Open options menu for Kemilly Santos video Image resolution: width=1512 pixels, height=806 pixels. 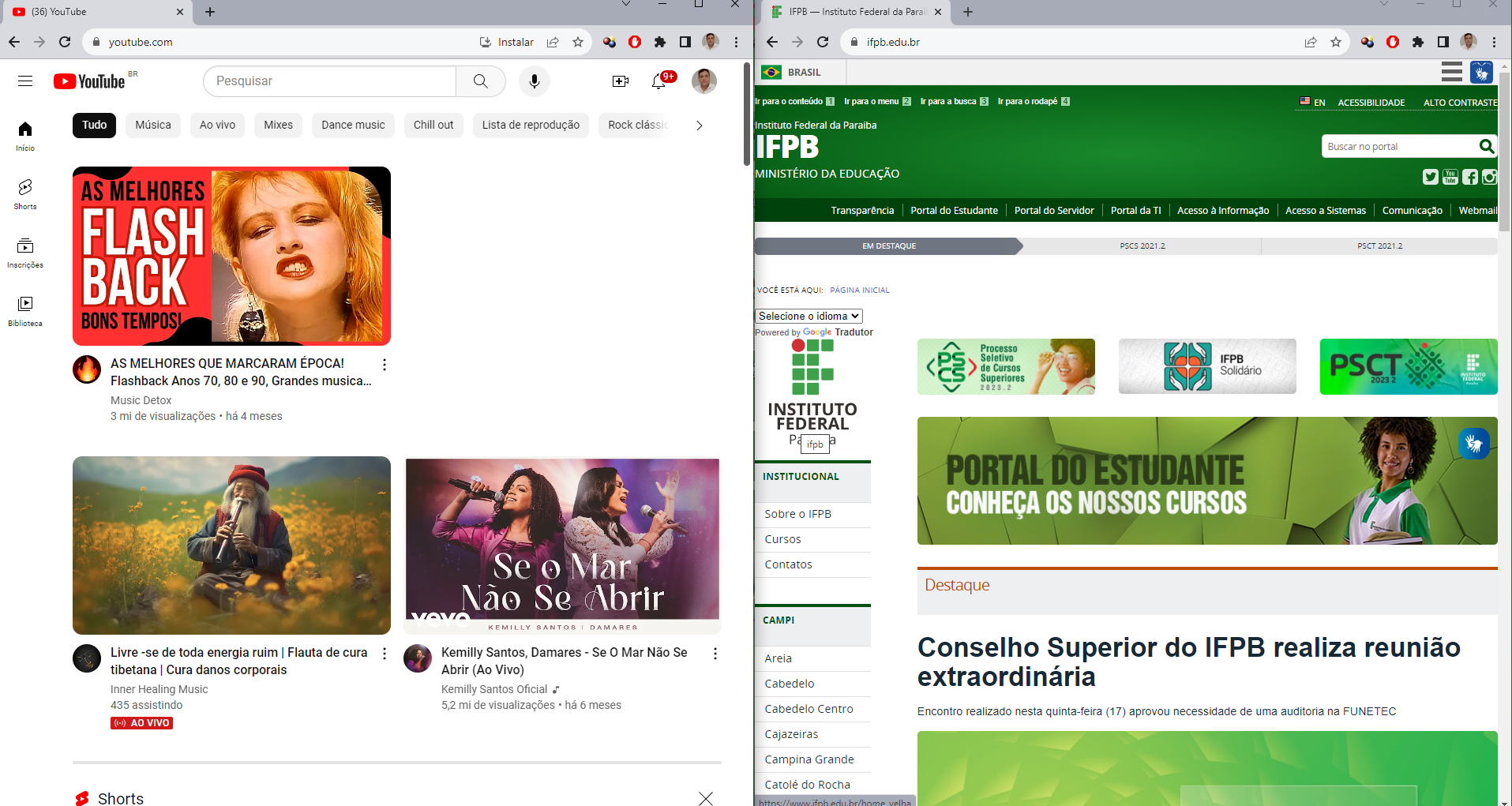click(x=715, y=654)
